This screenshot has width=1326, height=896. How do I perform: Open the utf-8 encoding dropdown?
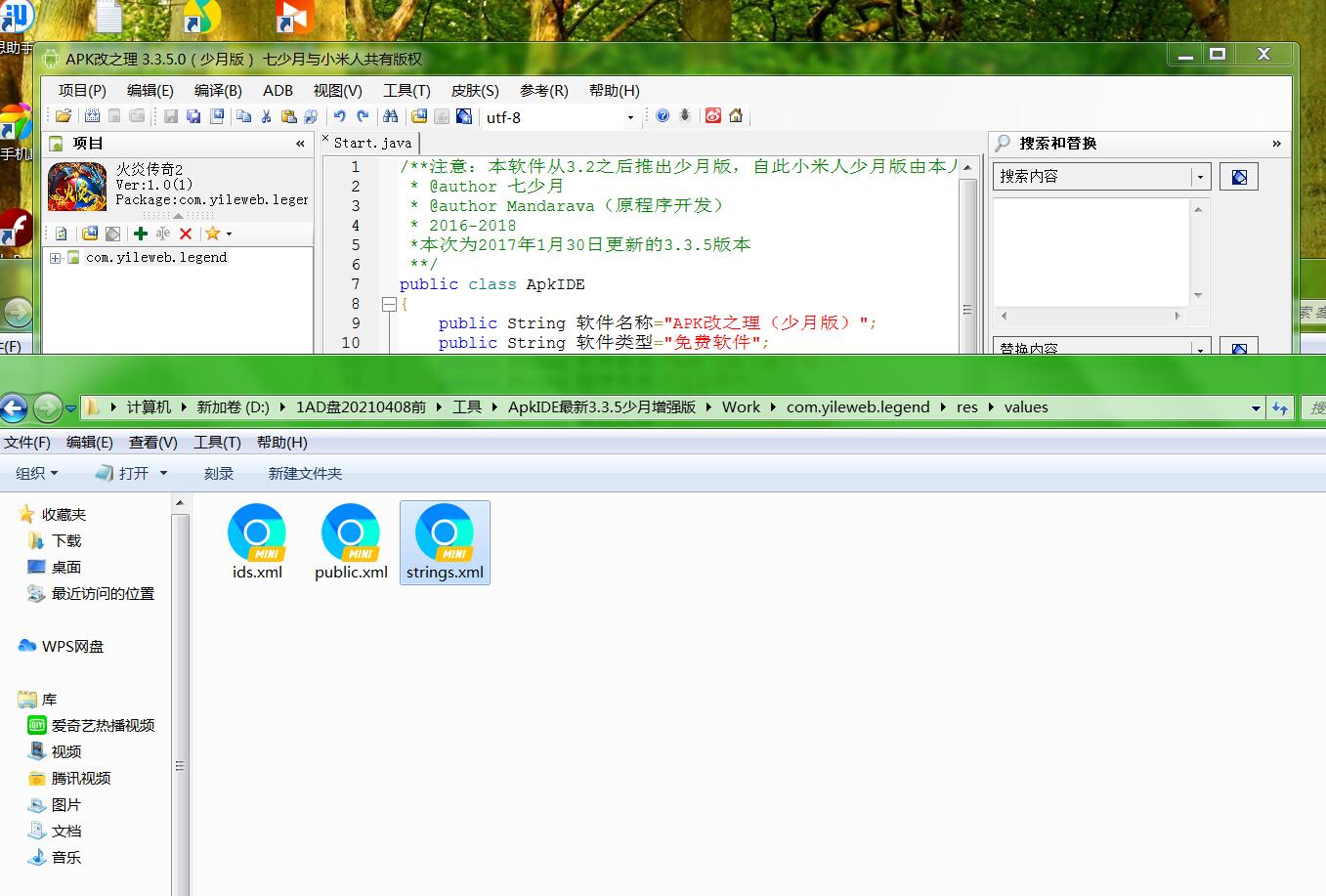coord(630,118)
